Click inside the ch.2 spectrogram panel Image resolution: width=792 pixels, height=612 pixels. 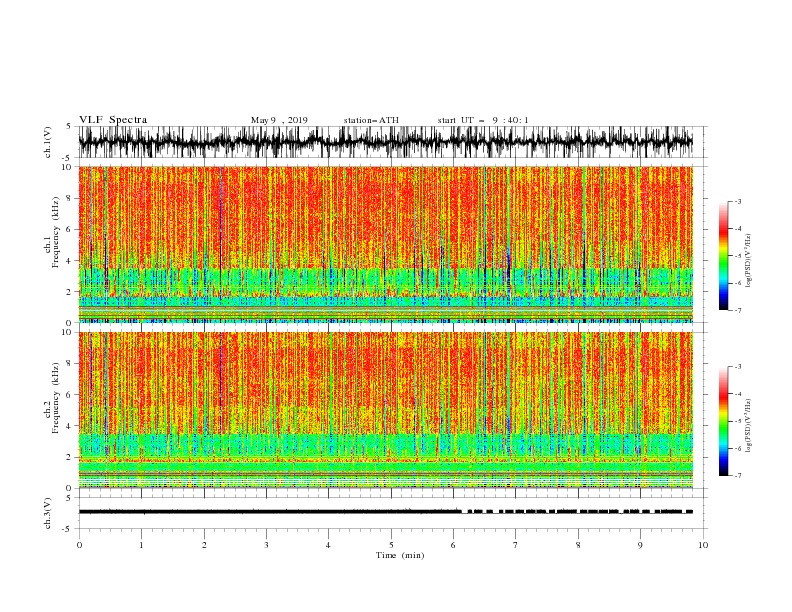385,410
